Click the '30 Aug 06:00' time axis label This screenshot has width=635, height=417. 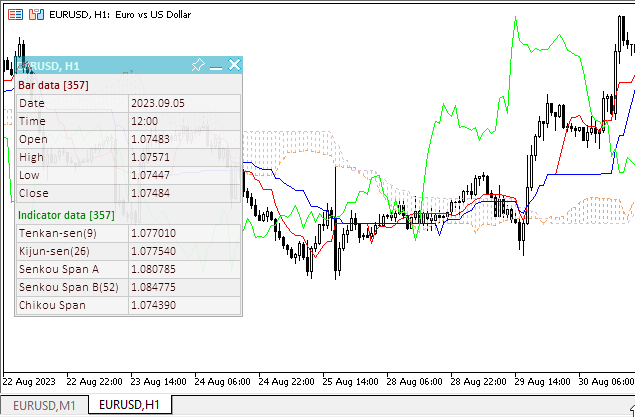606,382
